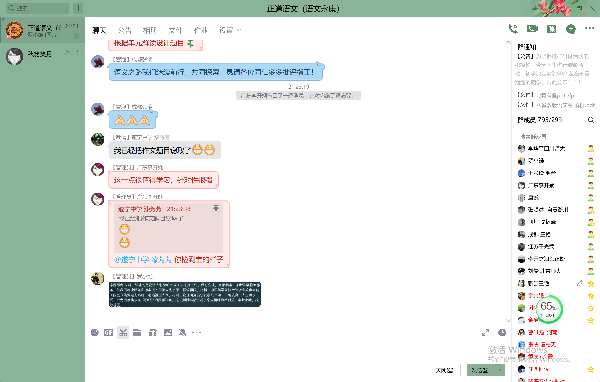
Task: Click the quoted reply box with grinning emojis
Action: pos(169,227)
